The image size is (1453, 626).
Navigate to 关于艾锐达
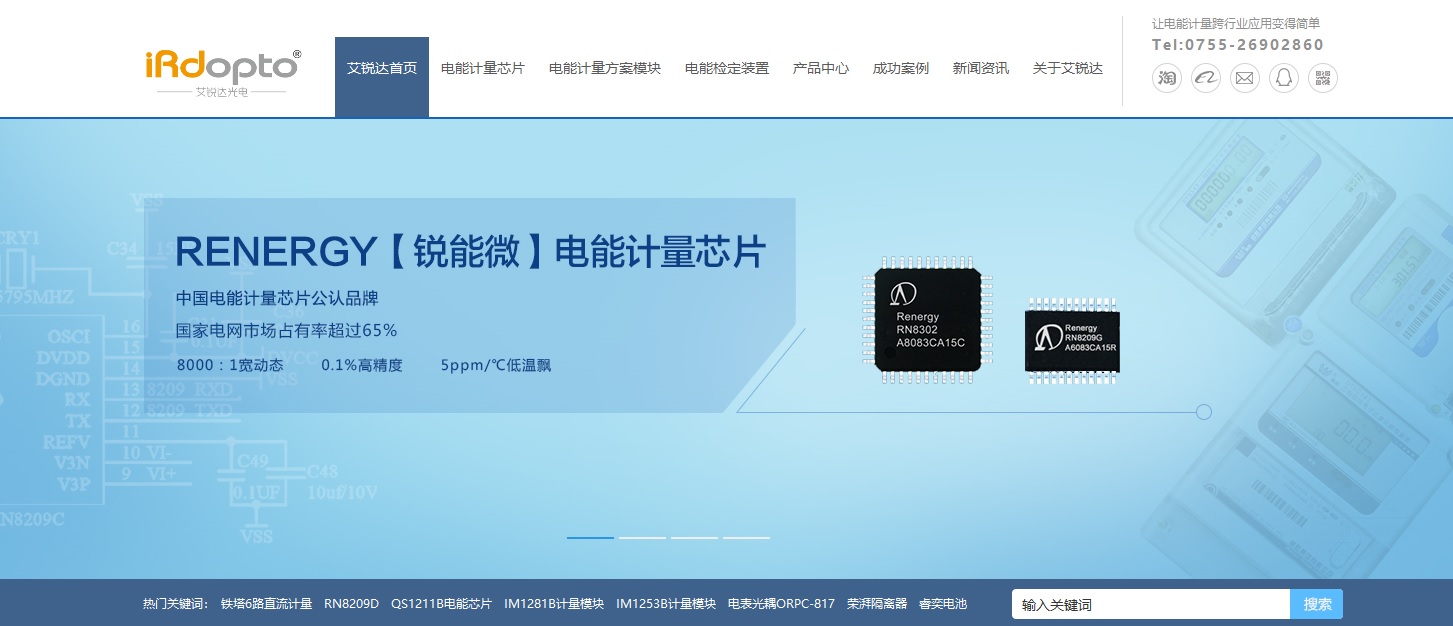(1068, 69)
